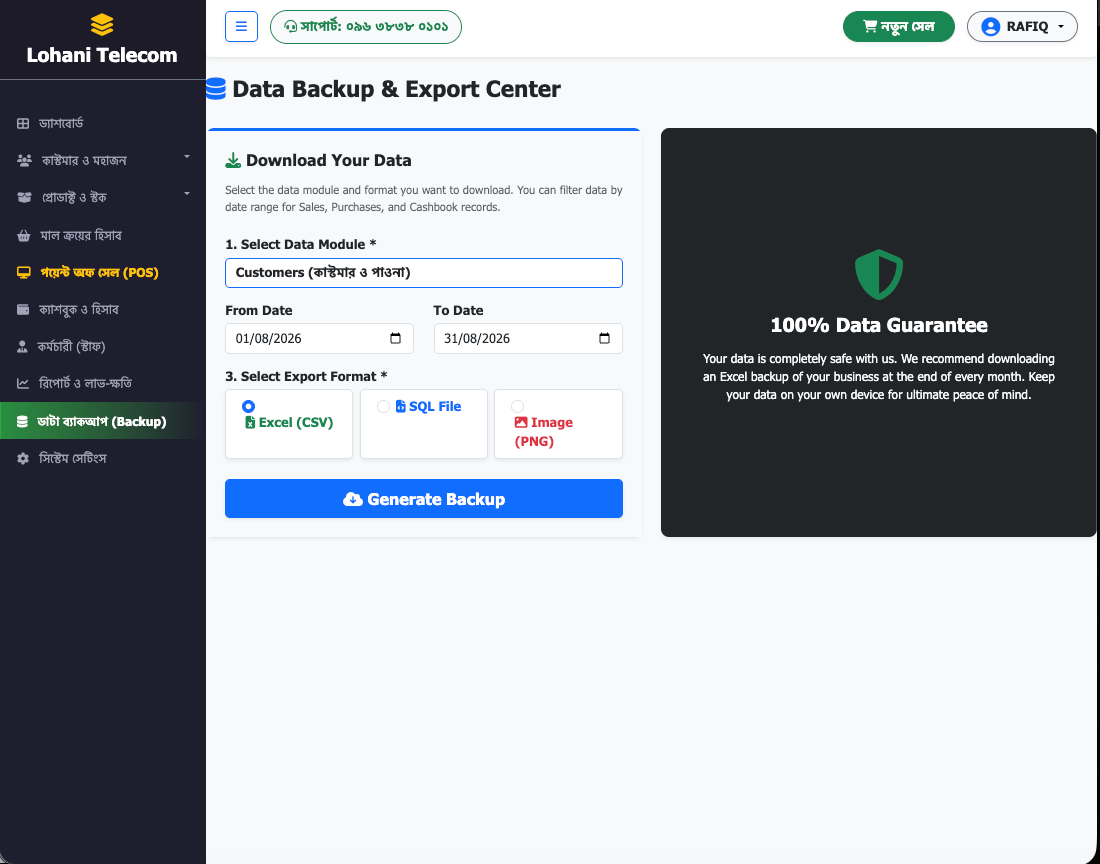The image size is (1100, 864).
Task: Click the Lohani Telecom brand name
Action: tap(102, 55)
